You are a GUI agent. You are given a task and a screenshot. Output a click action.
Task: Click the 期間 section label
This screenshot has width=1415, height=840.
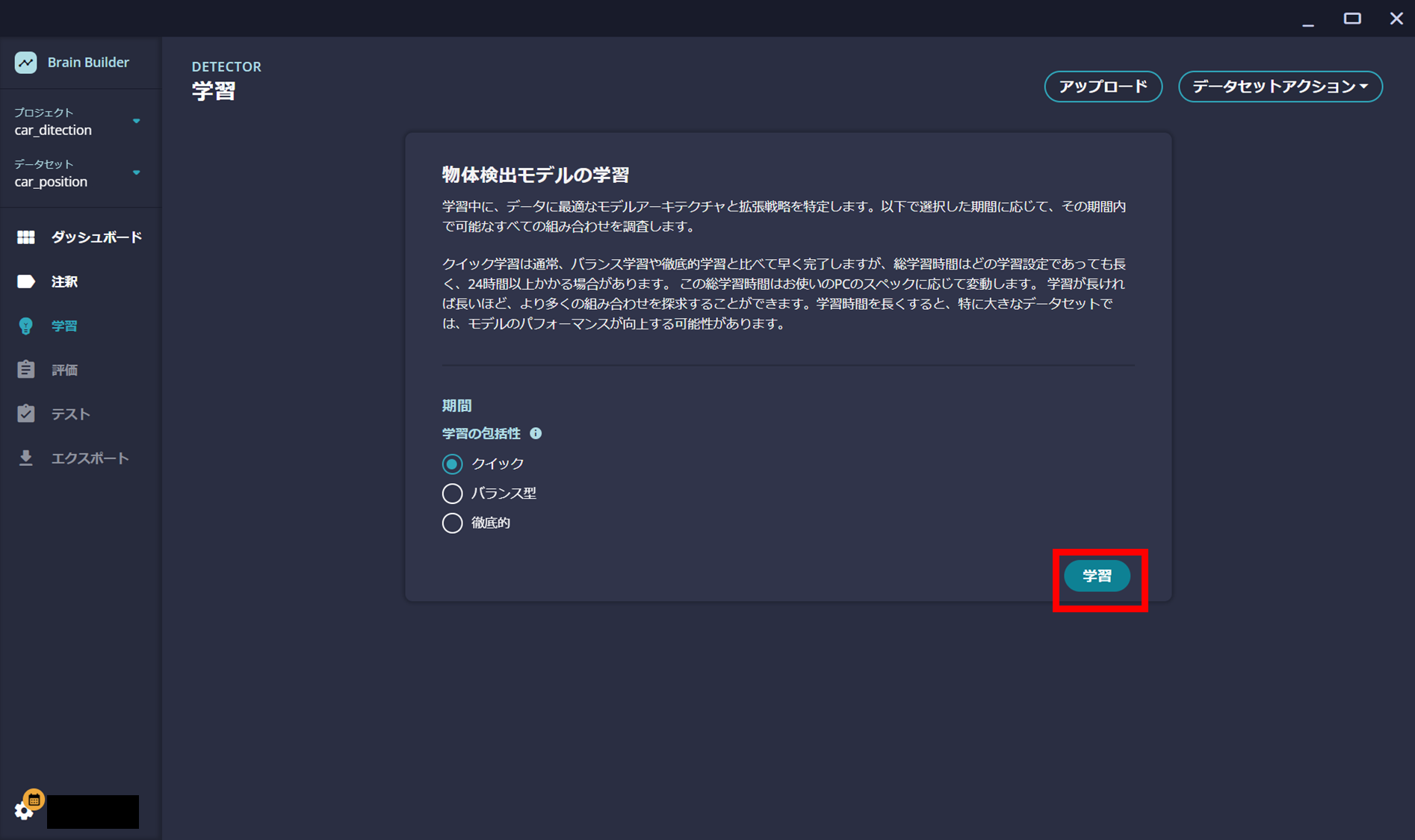point(456,405)
